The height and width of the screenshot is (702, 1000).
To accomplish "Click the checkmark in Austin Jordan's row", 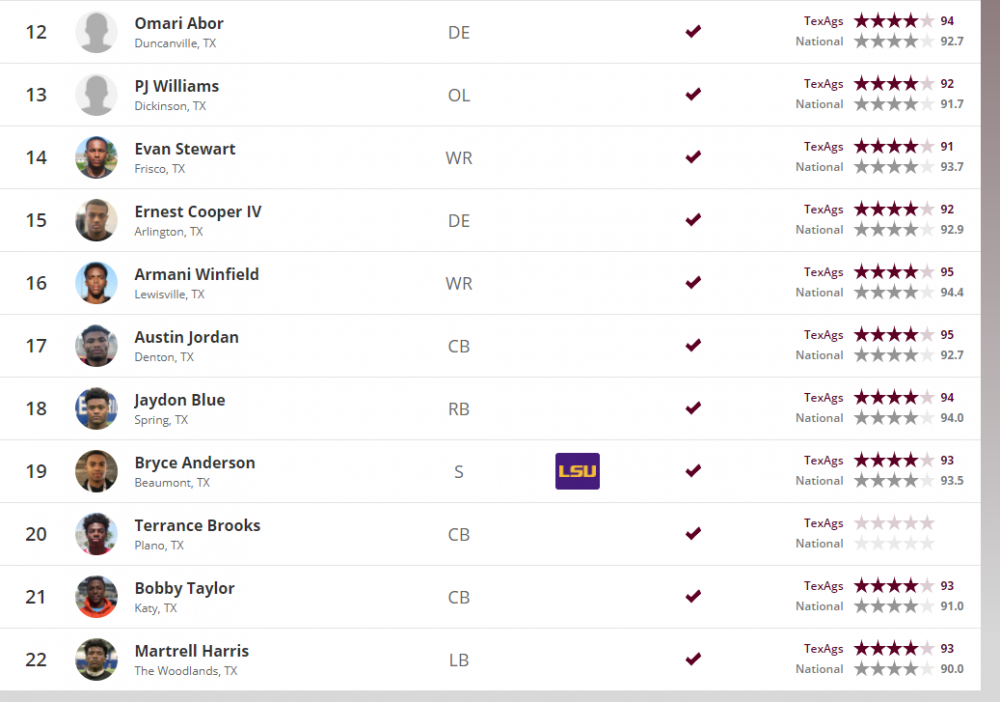I will [x=693, y=345].
